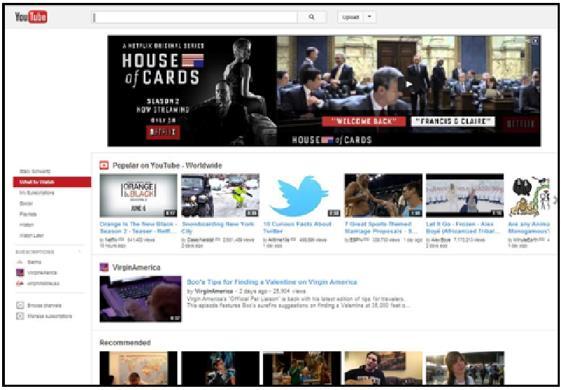Close the House of Cards banner ad
This screenshot has height=390, width=561.
[535, 41]
